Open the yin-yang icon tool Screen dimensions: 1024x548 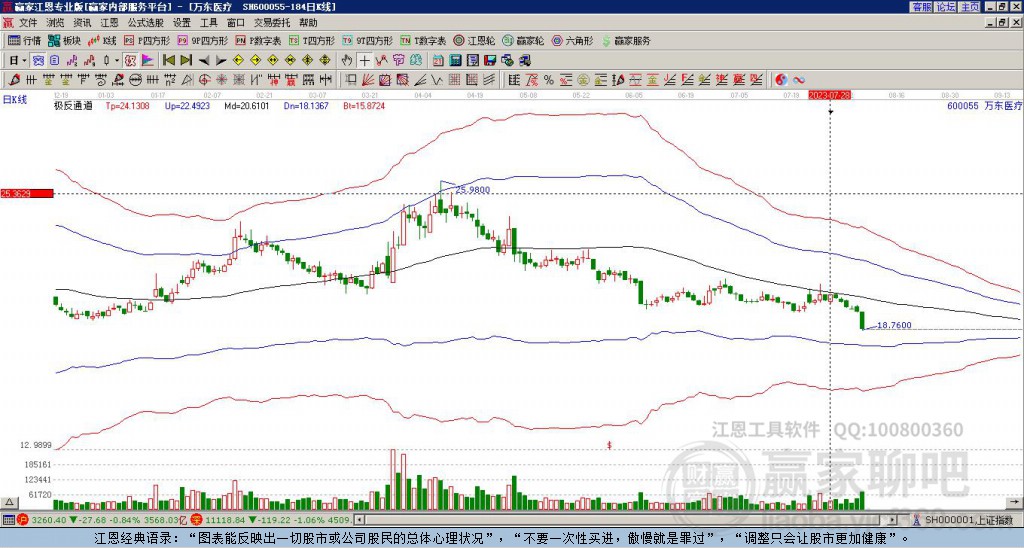click(781, 80)
